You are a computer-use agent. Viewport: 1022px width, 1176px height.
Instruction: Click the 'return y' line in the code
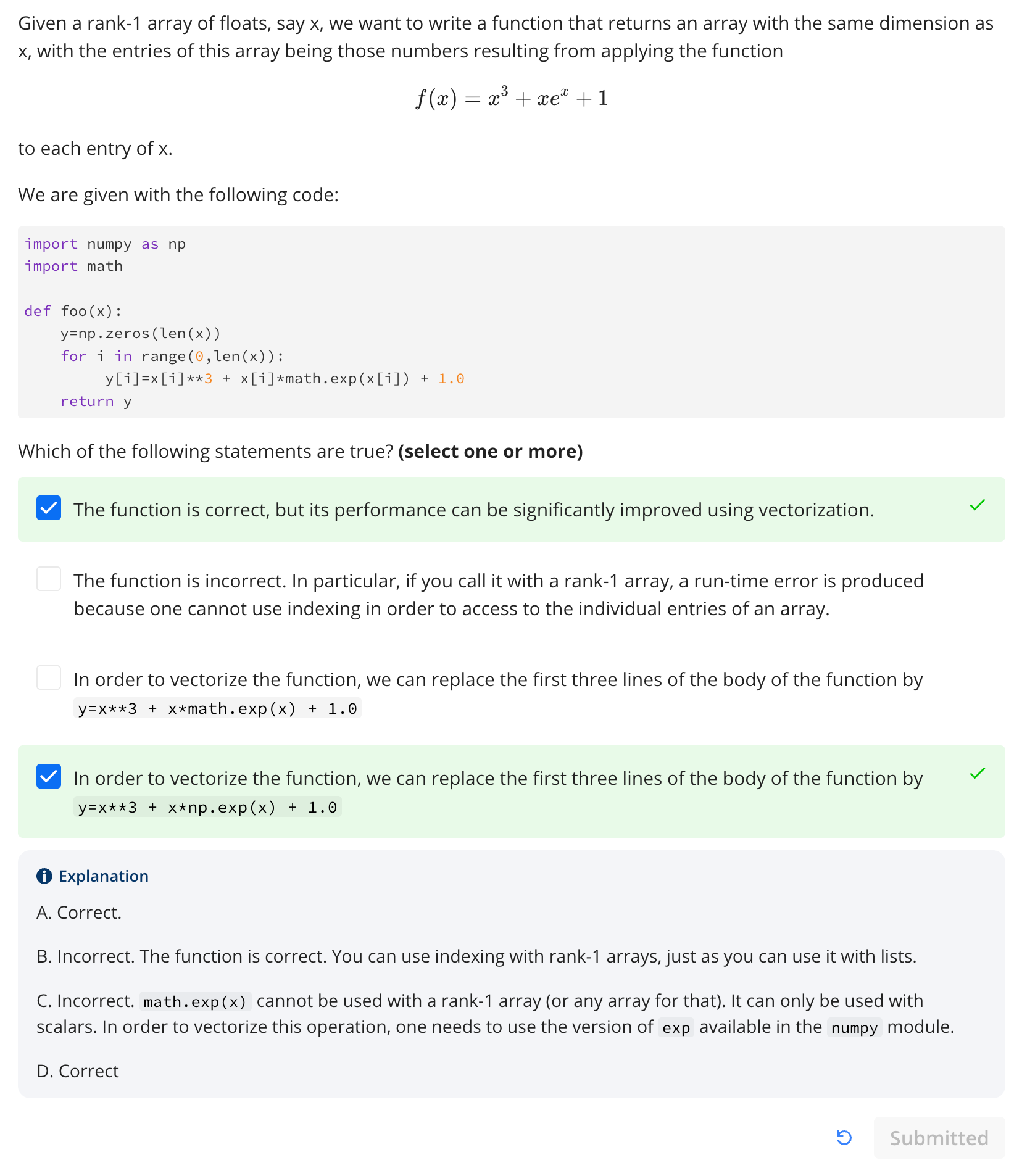pyautogui.click(x=96, y=401)
